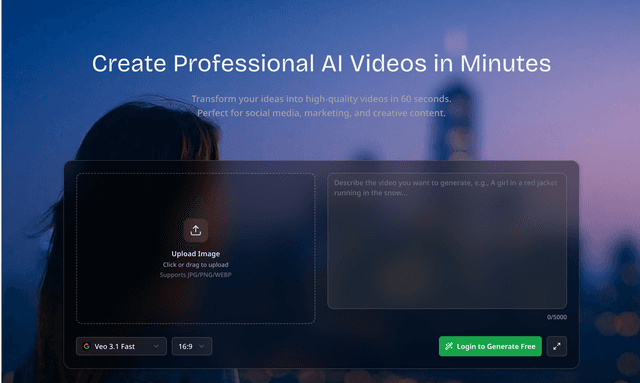Click the 'Click or drag to upload' text

[x=196, y=265]
